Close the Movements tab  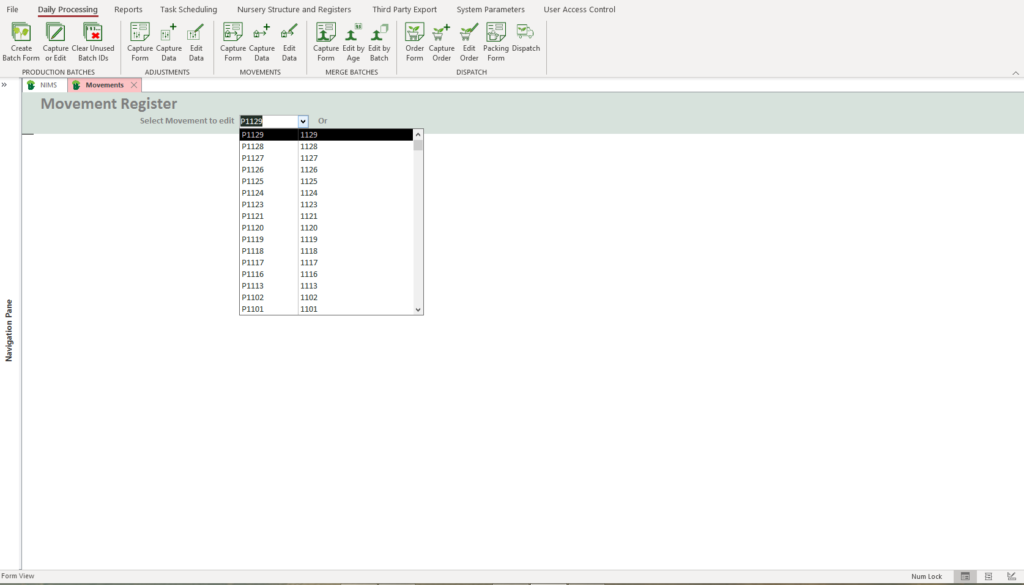tap(134, 85)
